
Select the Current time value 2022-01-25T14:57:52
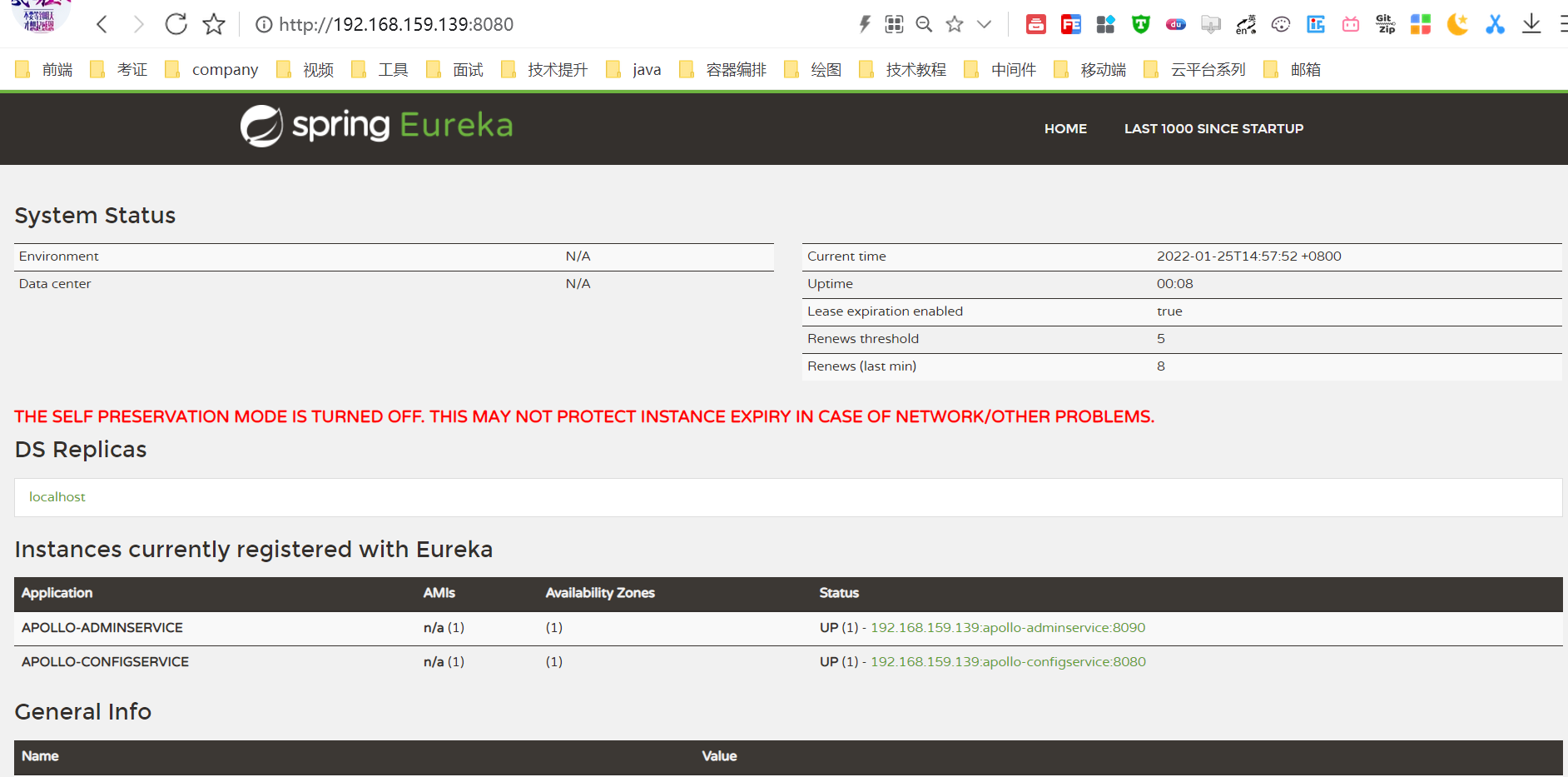click(x=1249, y=256)
